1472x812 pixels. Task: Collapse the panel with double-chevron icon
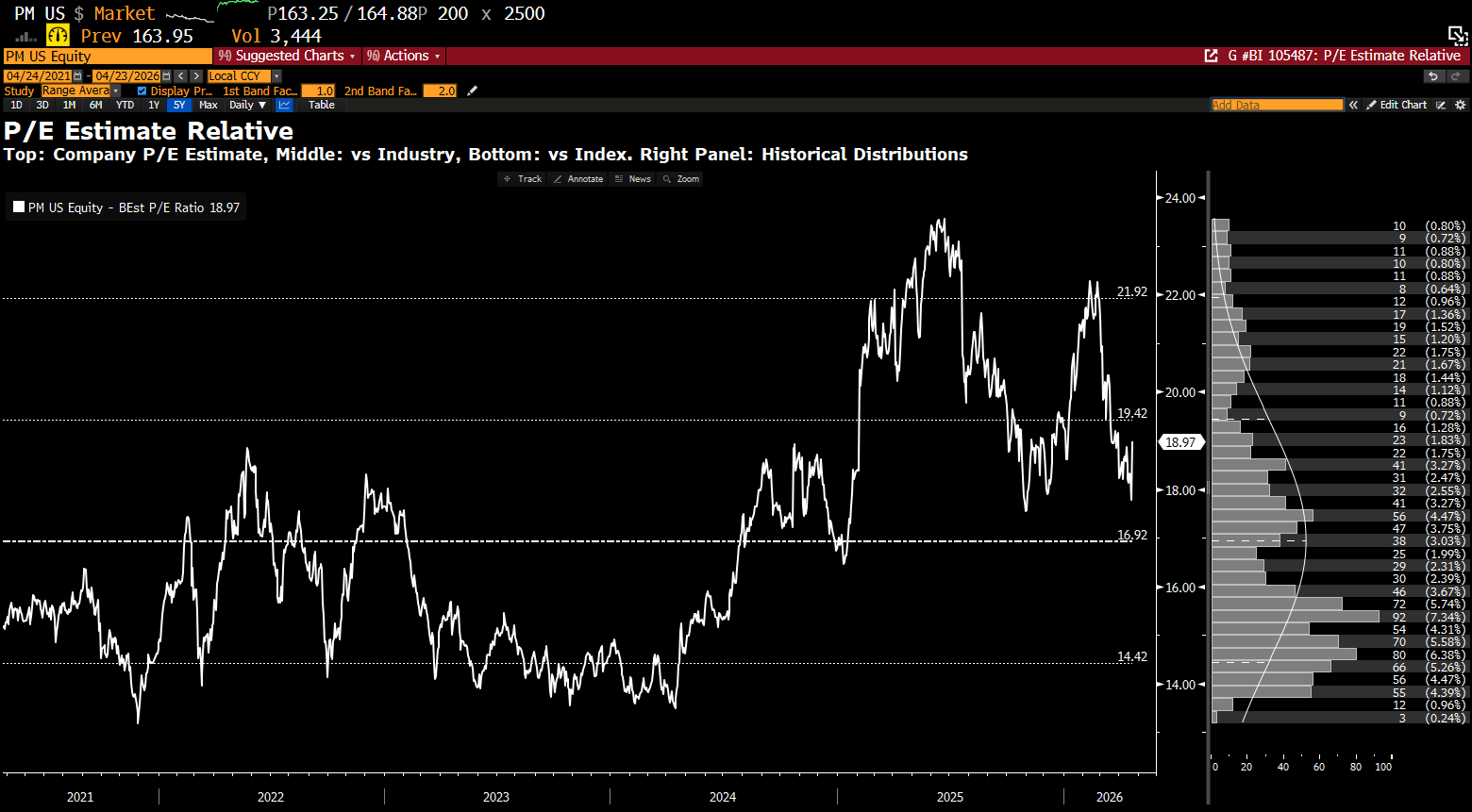click(1353, 106)
